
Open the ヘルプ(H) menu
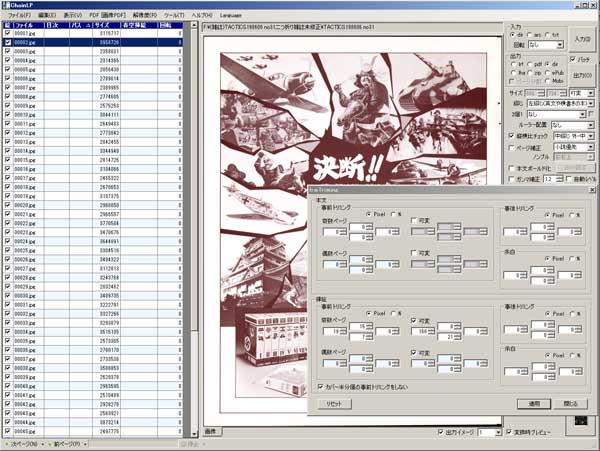click(202, 15)
